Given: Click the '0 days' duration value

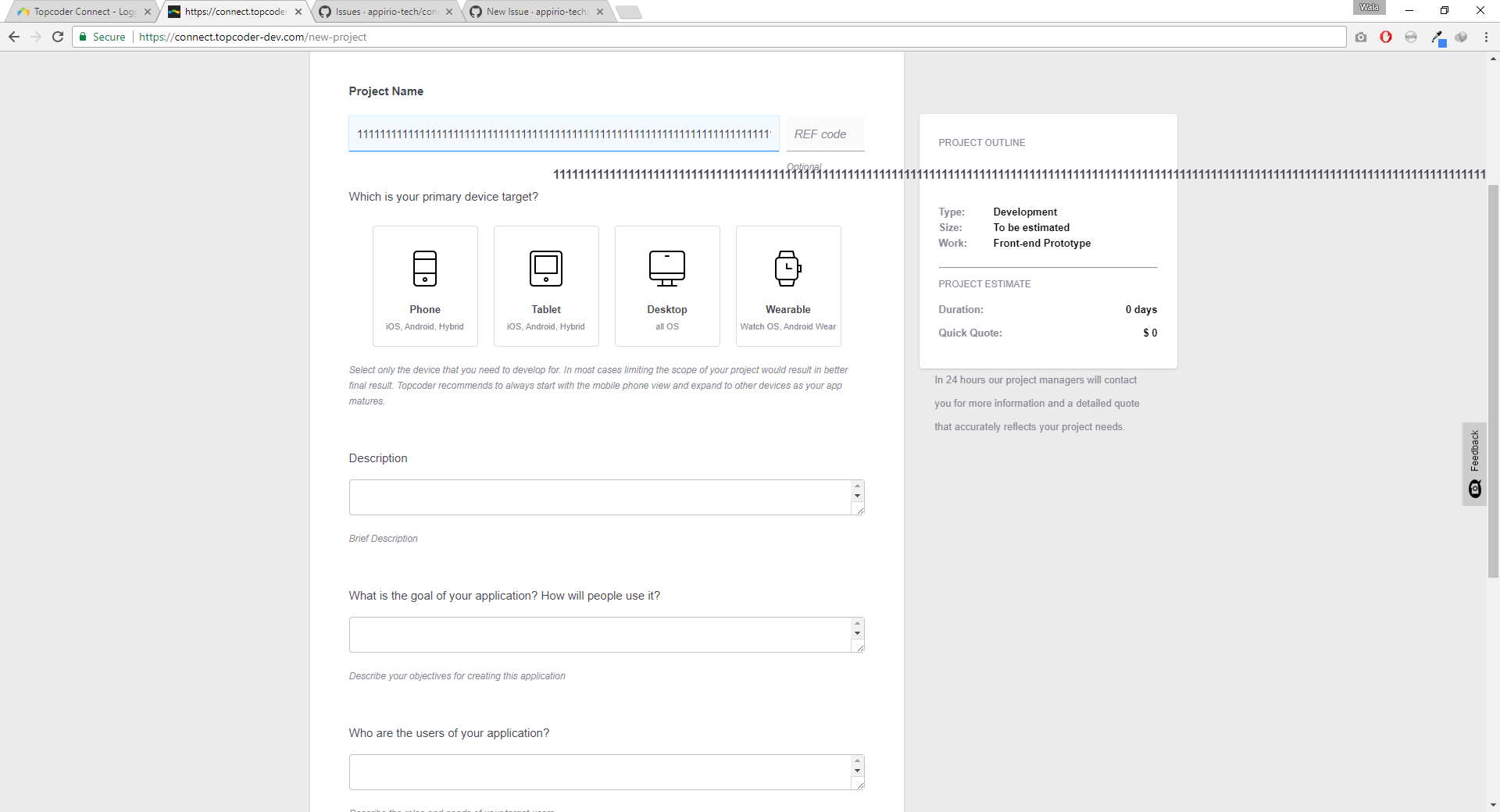Looking at the screenshot, I should point(1141,309).
